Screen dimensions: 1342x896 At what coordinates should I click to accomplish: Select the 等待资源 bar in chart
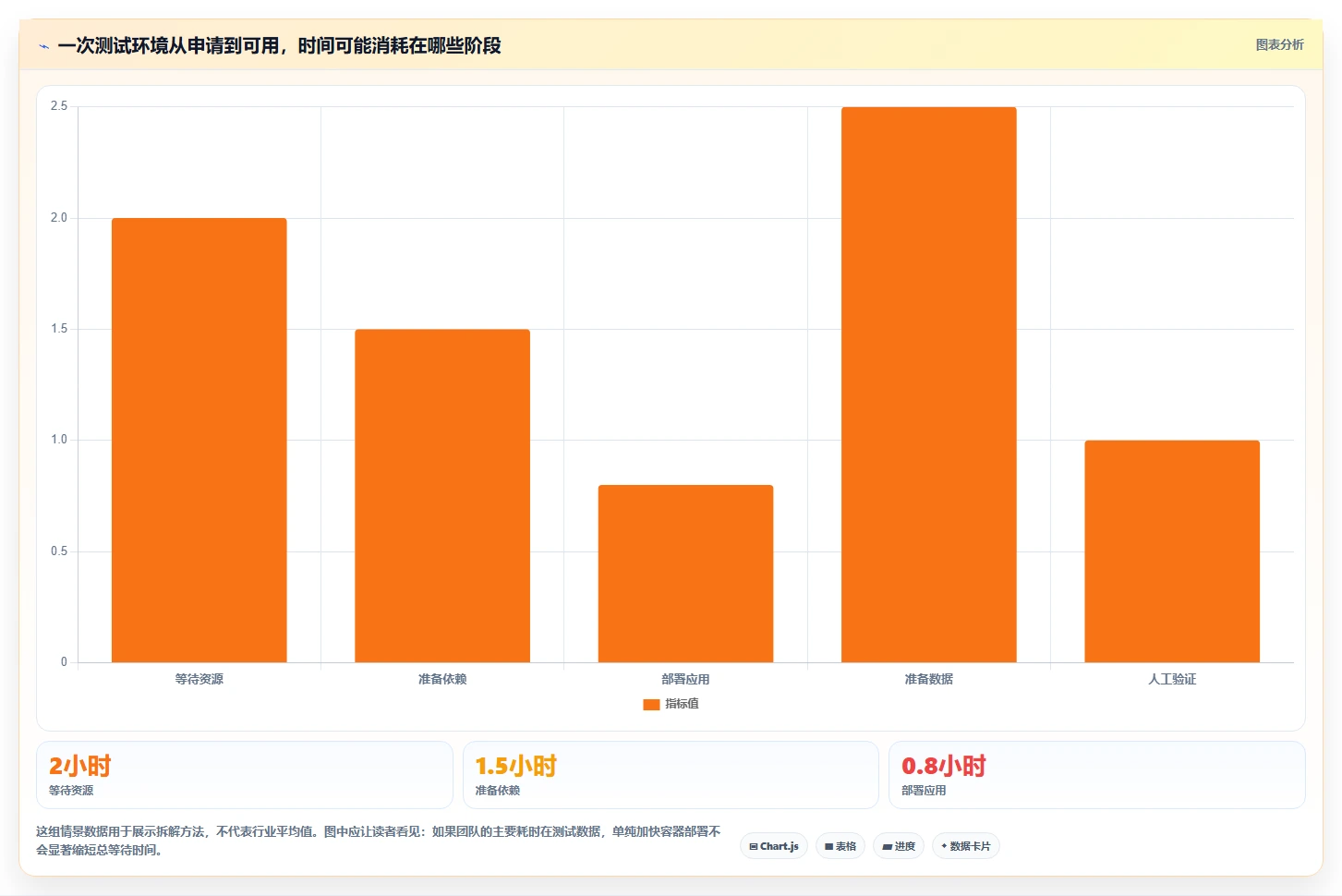(199, 440)
